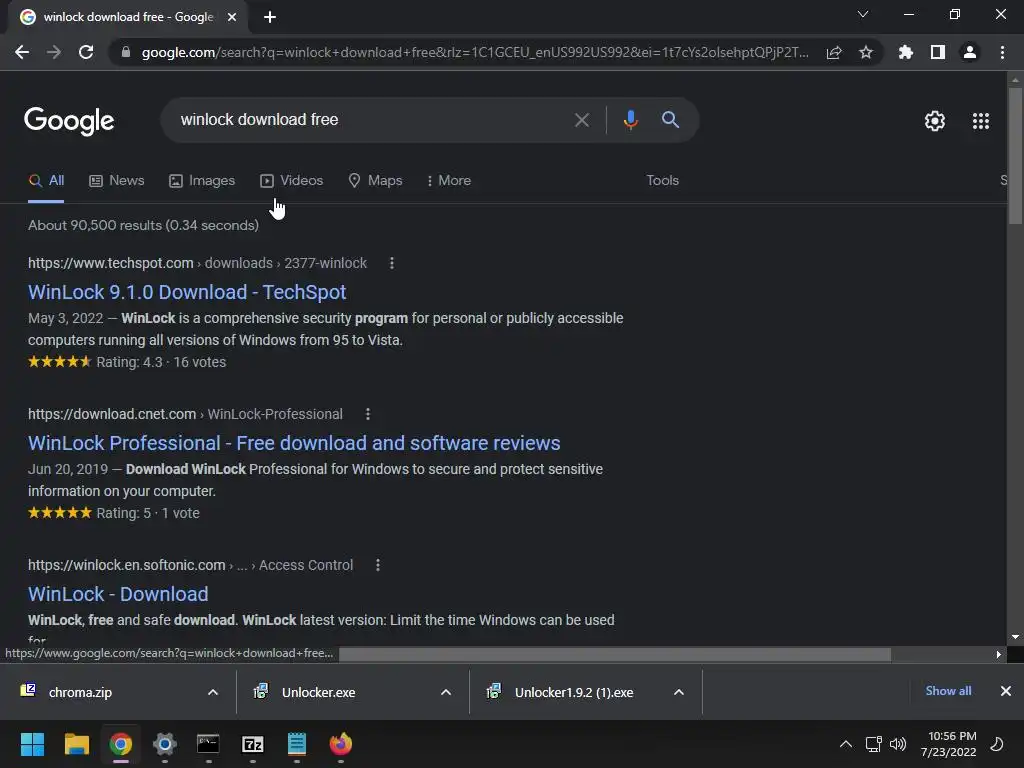Switch to the Images tab

coord(202,181)
